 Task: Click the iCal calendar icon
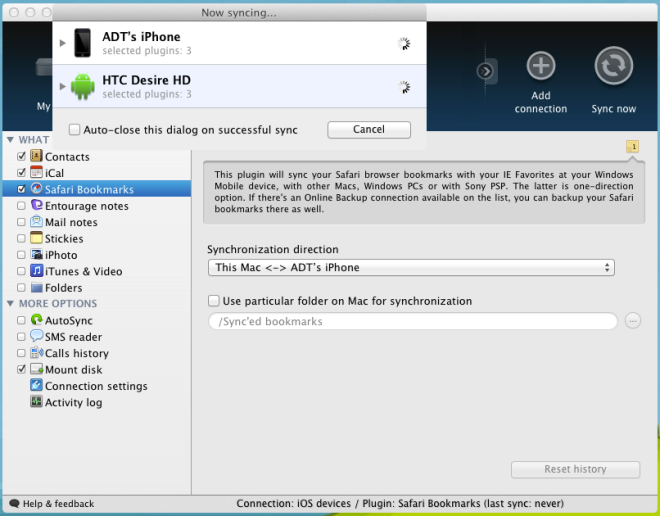36,172
